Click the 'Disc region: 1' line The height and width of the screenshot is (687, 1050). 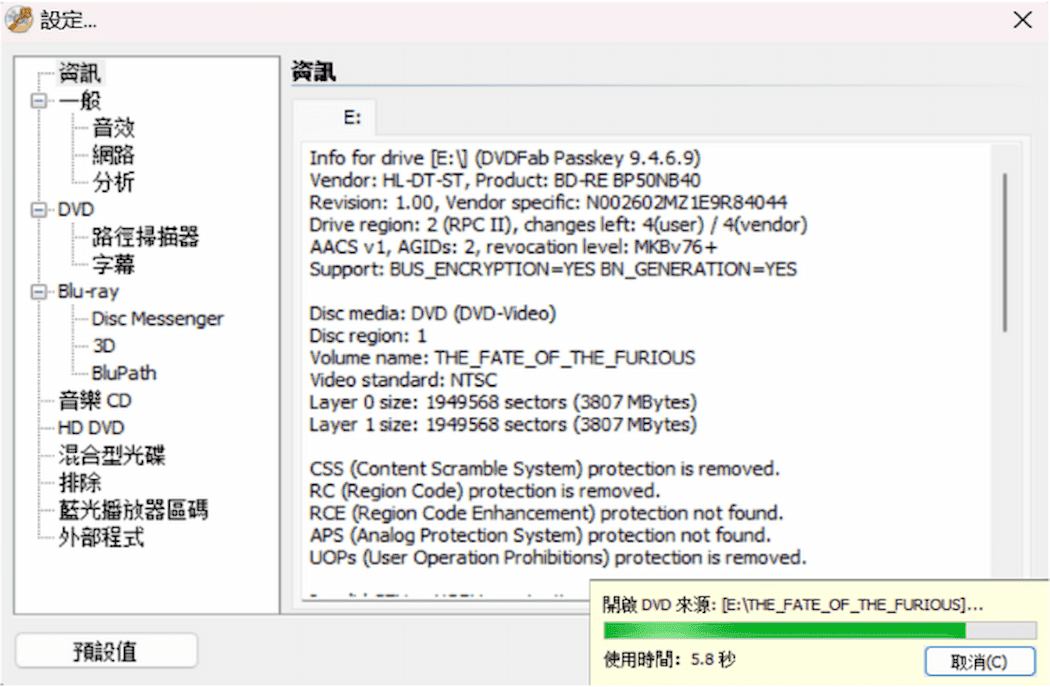click(368, 335)
